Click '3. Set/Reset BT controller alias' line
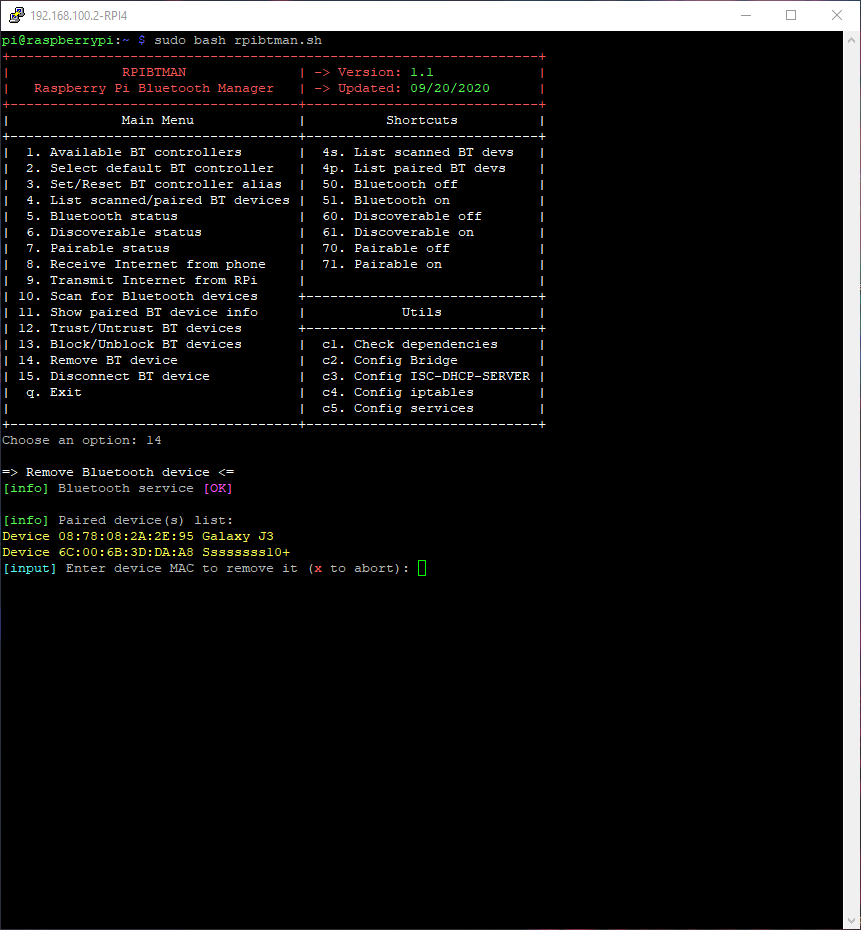Viewport: 861px width, 930px height. pyautogui.click(x=154, y=184)
